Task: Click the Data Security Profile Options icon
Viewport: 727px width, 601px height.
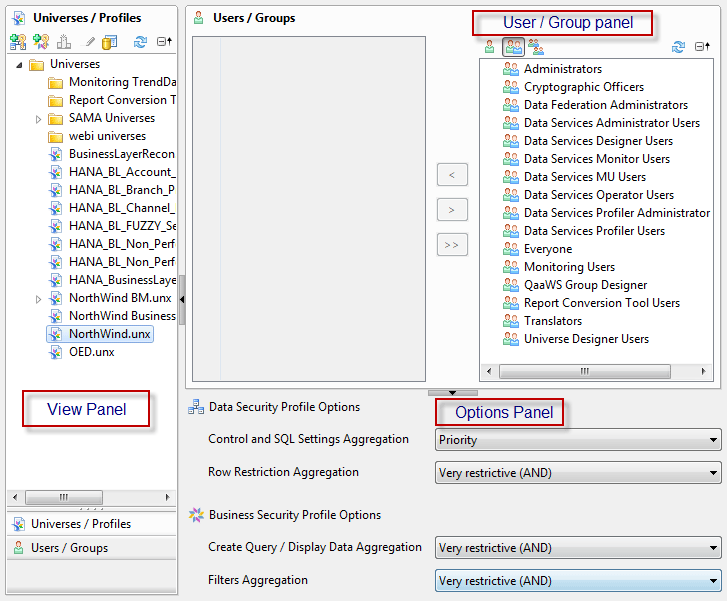Action: [x=196, y=407]
